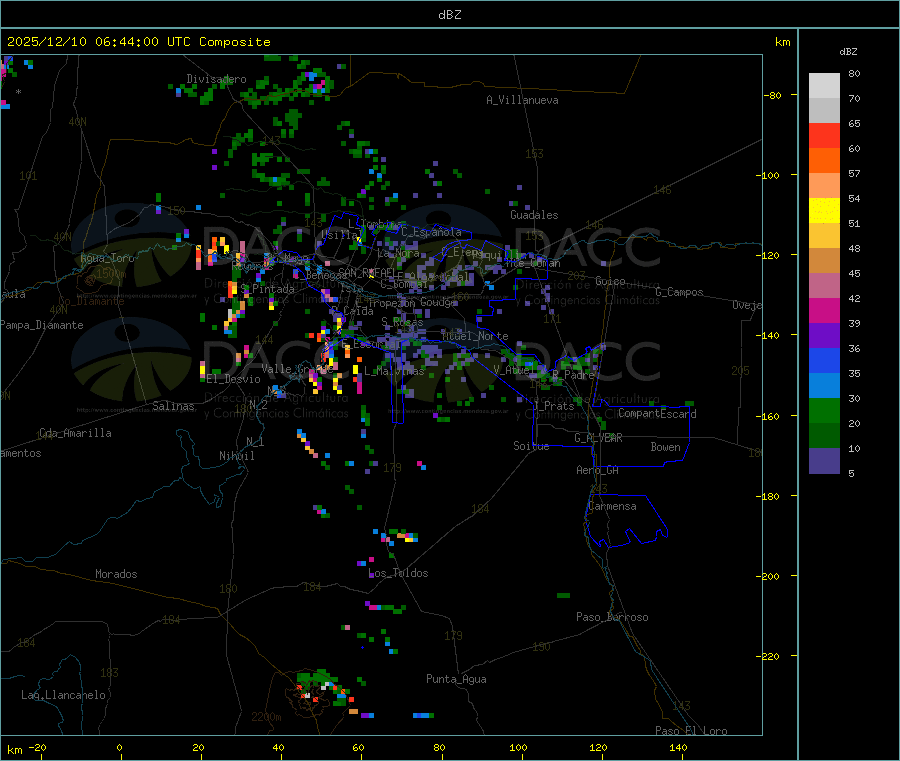Click the 'El_Desvio' place label
The height and width of the screenshot is (761, 900).
[234, 379]
